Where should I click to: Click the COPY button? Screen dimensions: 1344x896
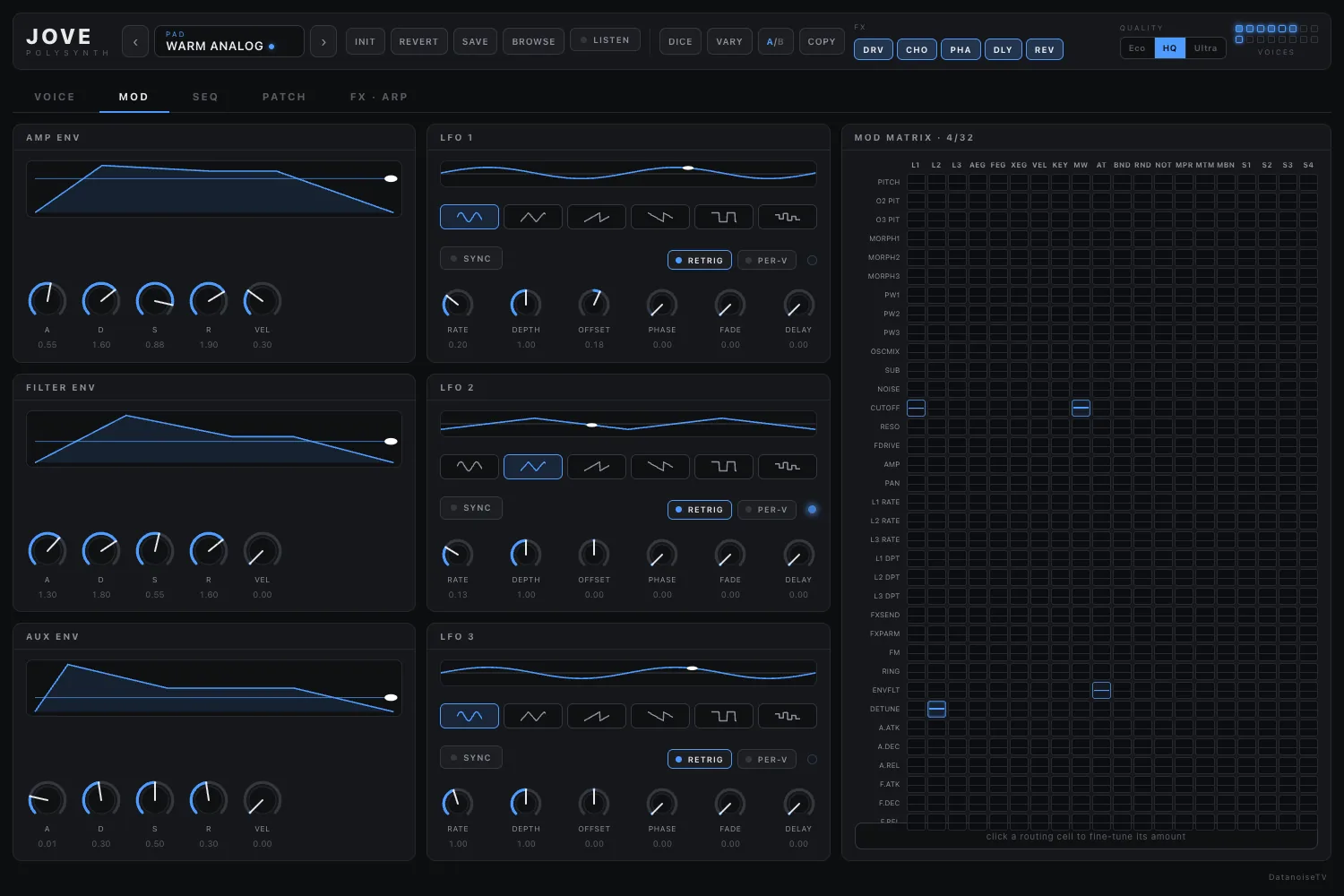(822, 41)
